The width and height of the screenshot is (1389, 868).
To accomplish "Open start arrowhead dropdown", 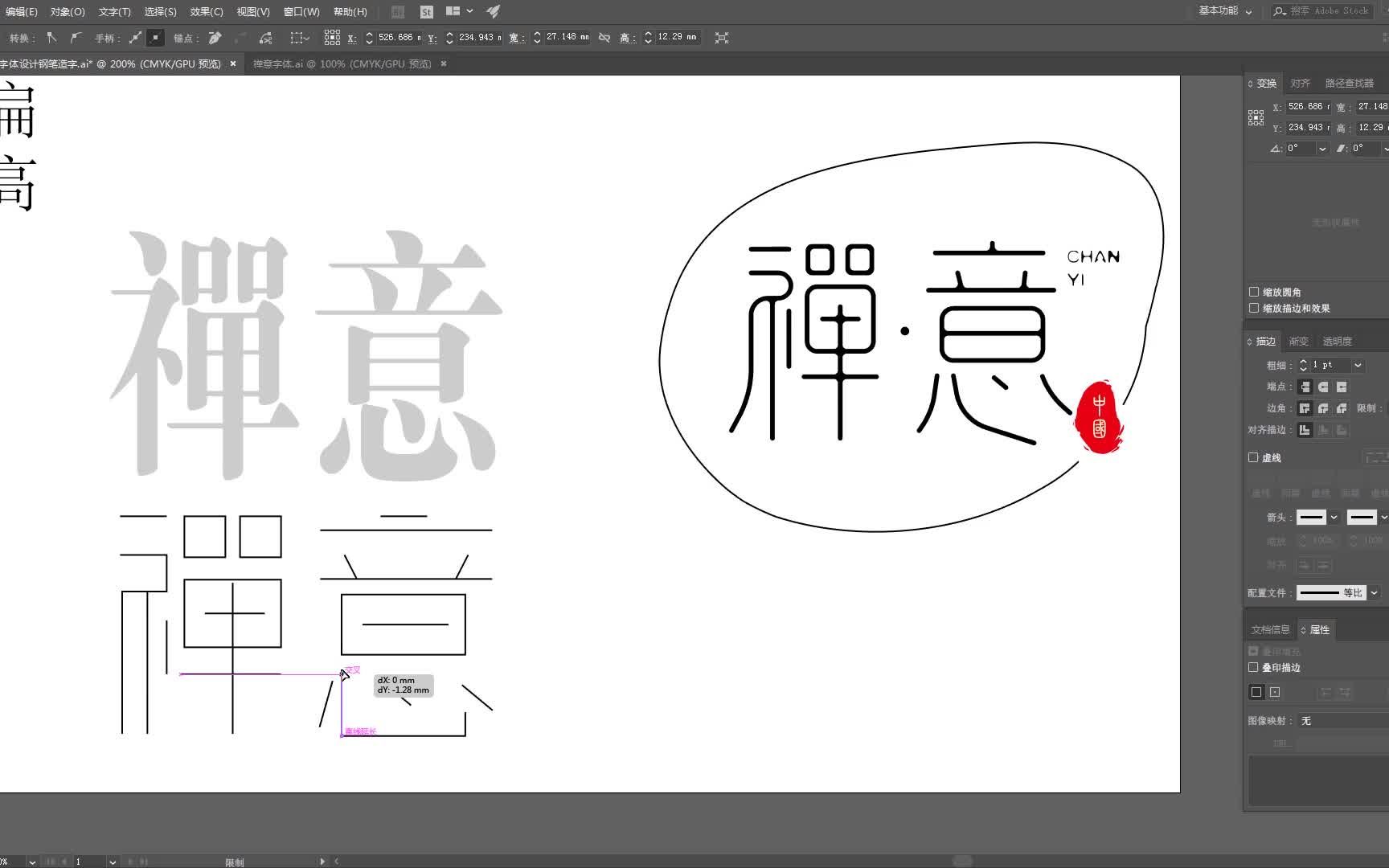I will (1334, 517).
